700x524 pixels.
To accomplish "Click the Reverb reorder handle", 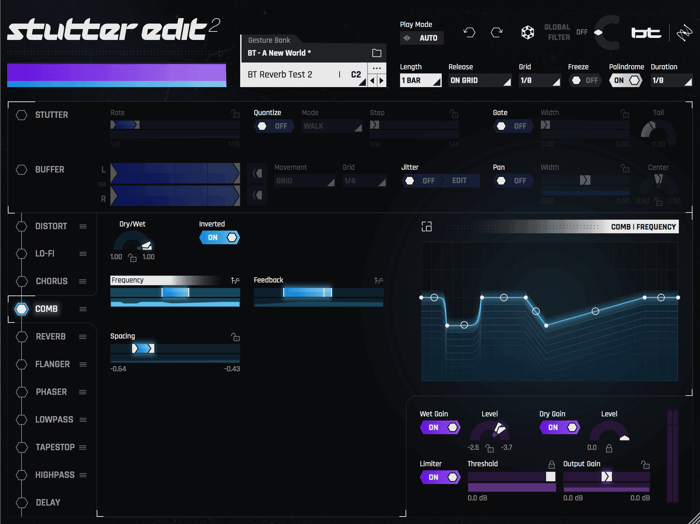I will click(x=83, y=337).
